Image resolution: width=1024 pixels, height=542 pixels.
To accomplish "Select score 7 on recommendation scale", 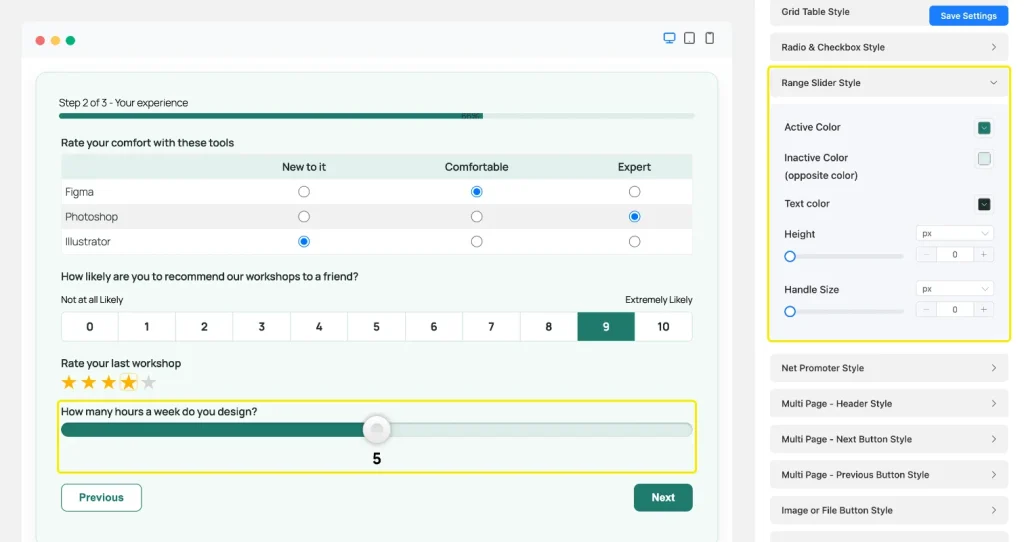I will (x=491, y=327).
